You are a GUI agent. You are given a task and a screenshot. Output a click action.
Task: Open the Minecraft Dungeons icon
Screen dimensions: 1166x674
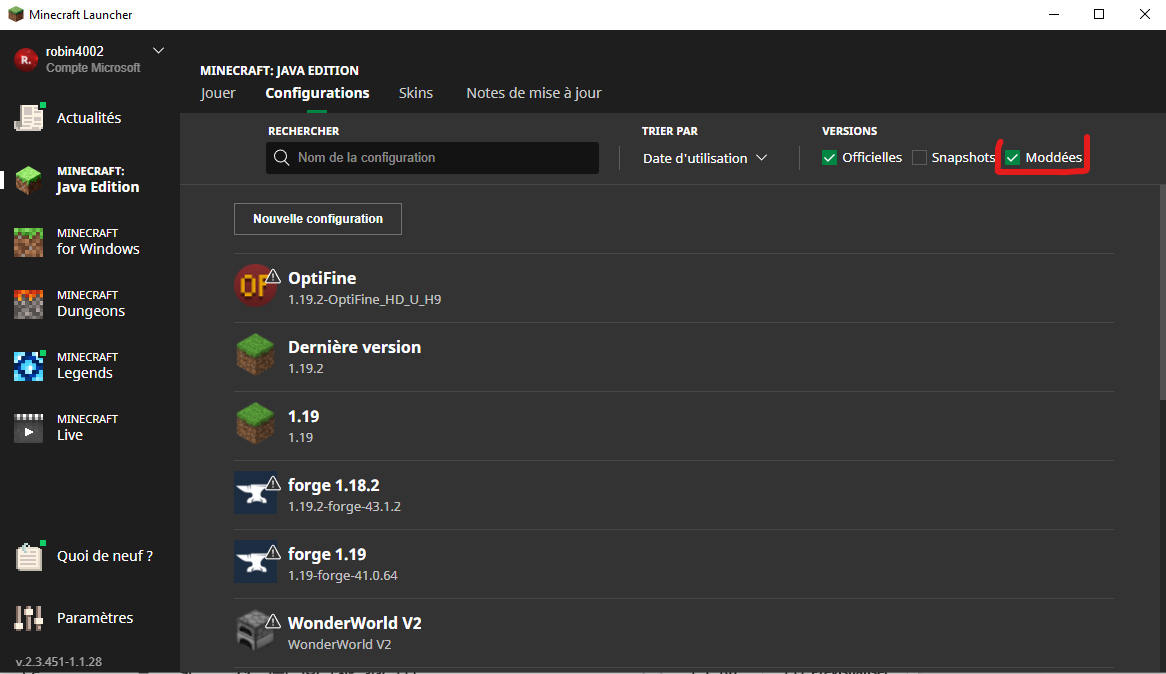tap(28, 304)
